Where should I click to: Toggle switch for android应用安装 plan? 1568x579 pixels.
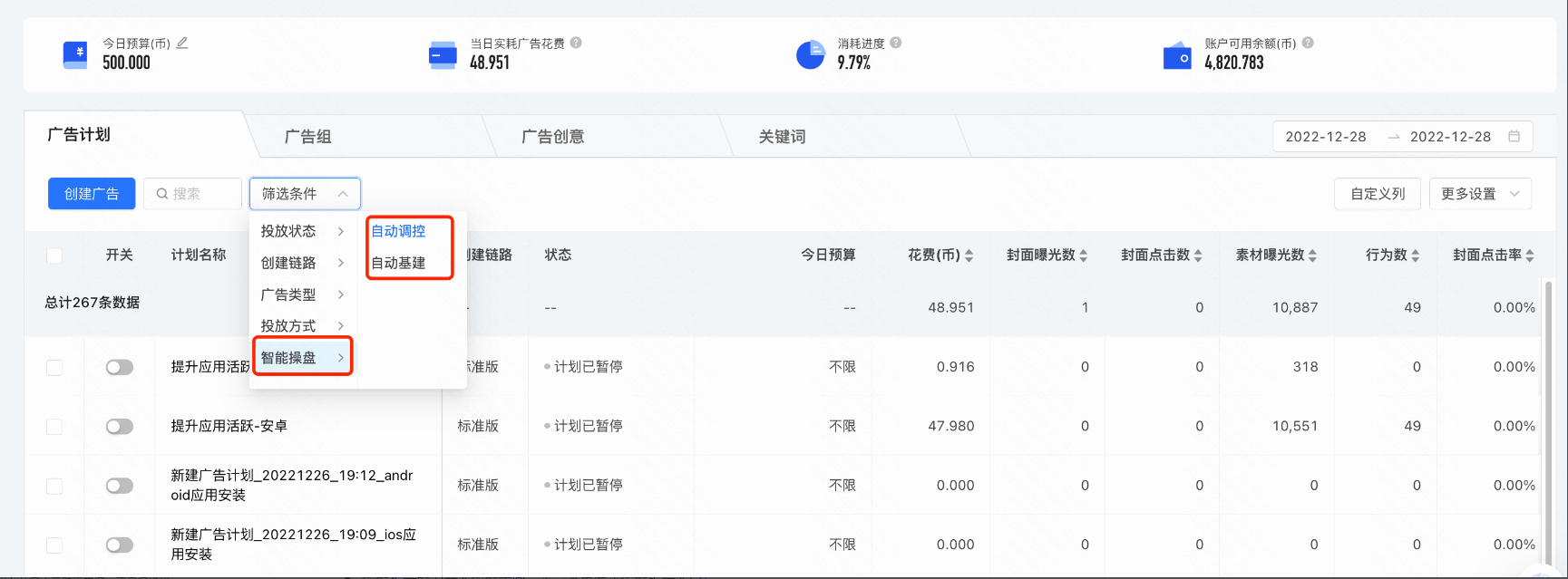tap(119, 486)
